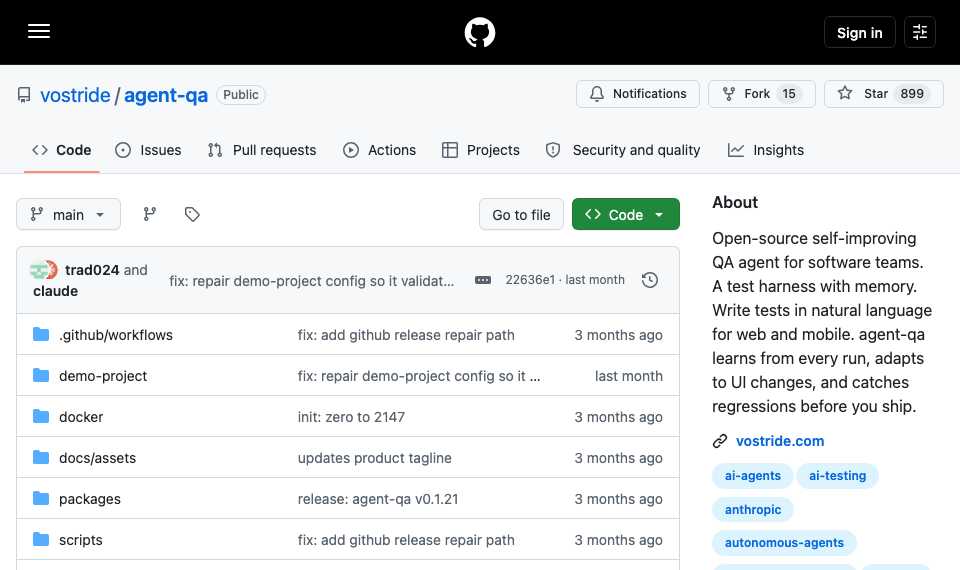Click the Notifications bell button
Screen dimensions: 960x570
click(x=637, y=94)
